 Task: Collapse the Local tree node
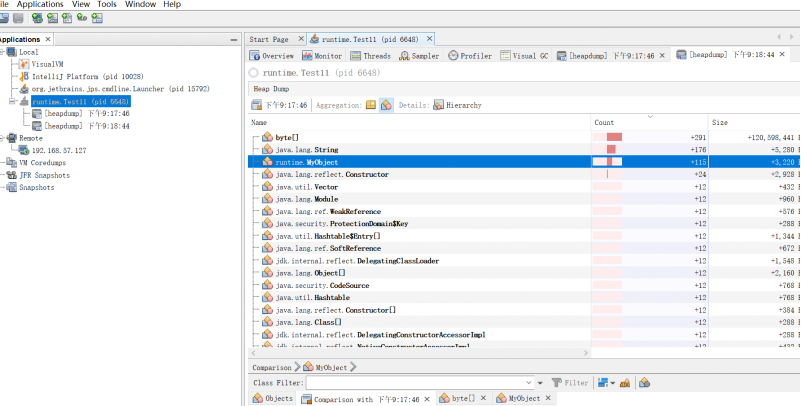point(2,52)
